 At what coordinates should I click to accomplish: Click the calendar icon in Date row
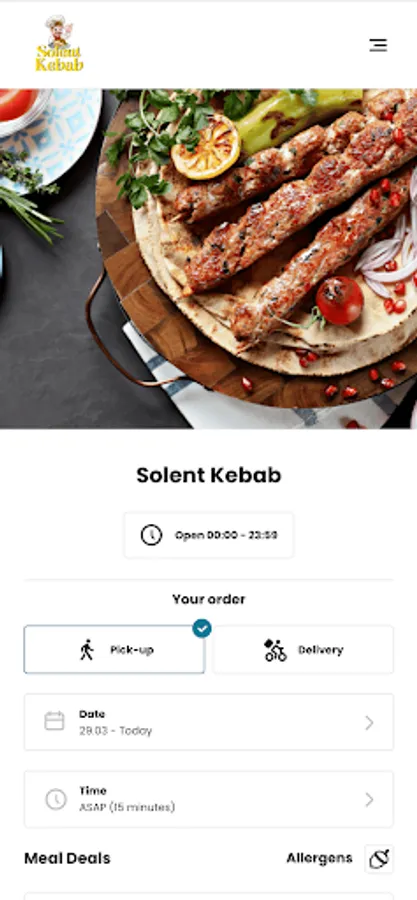click(54, 721)
